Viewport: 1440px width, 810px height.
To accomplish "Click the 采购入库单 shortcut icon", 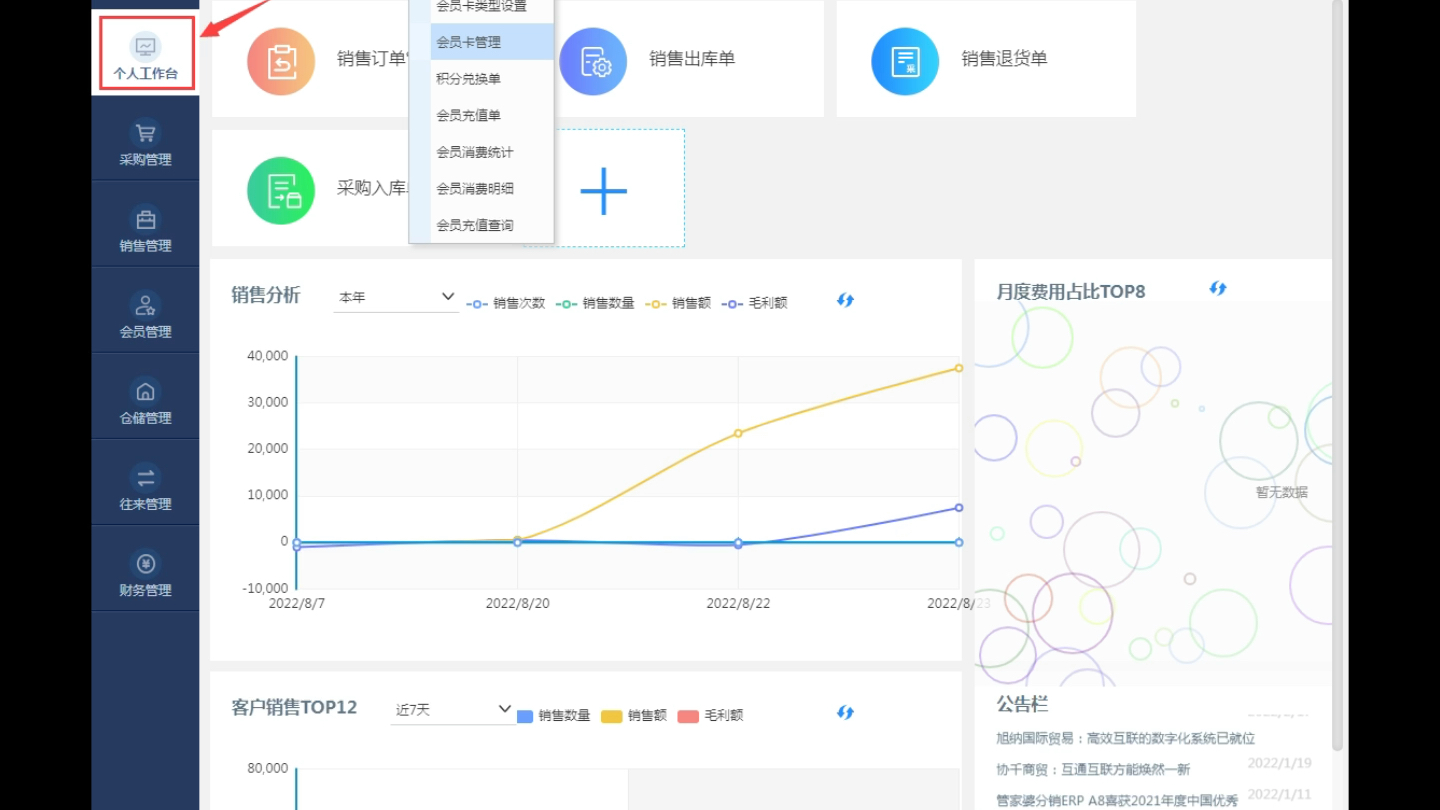I will (x=281, y=190).
